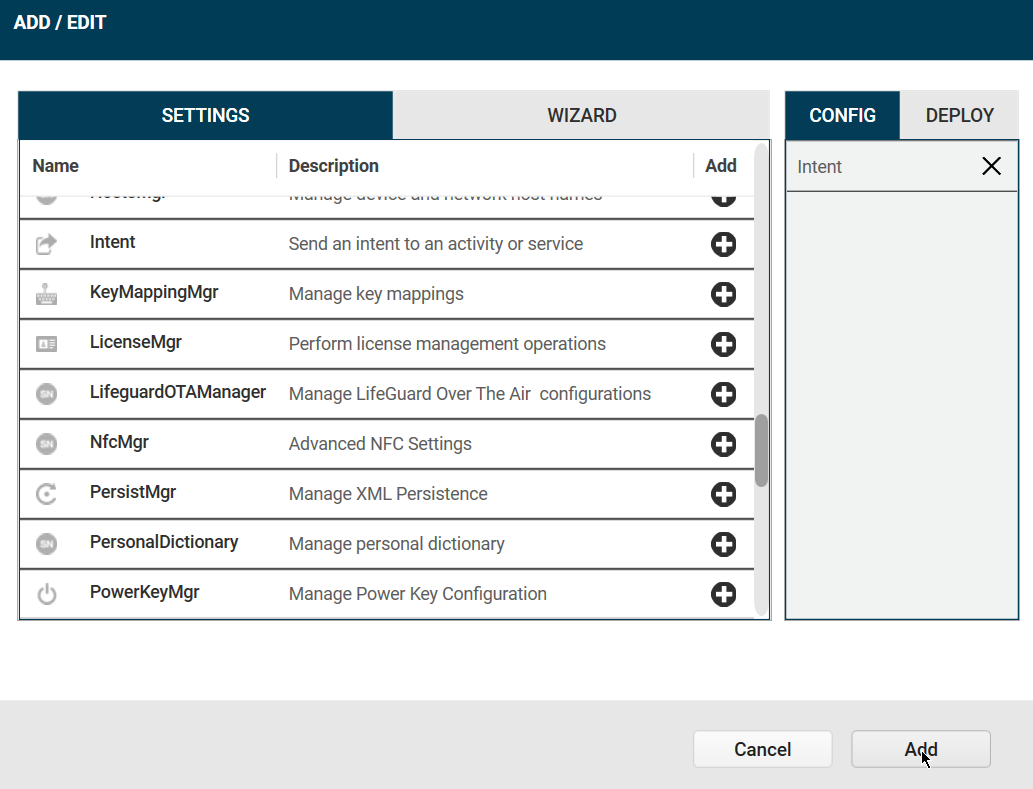Add KeyMappingMgr using its plus icon
1033x789 pixels.
coord(723,294)
